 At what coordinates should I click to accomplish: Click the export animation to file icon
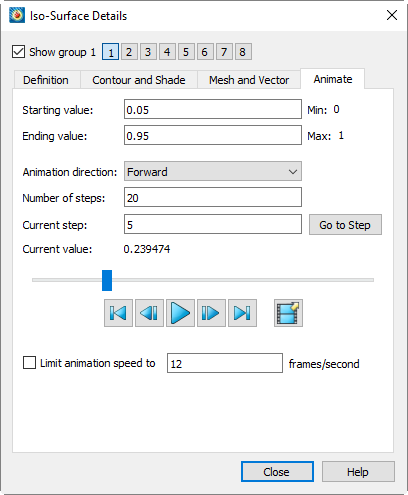point(288,313)
